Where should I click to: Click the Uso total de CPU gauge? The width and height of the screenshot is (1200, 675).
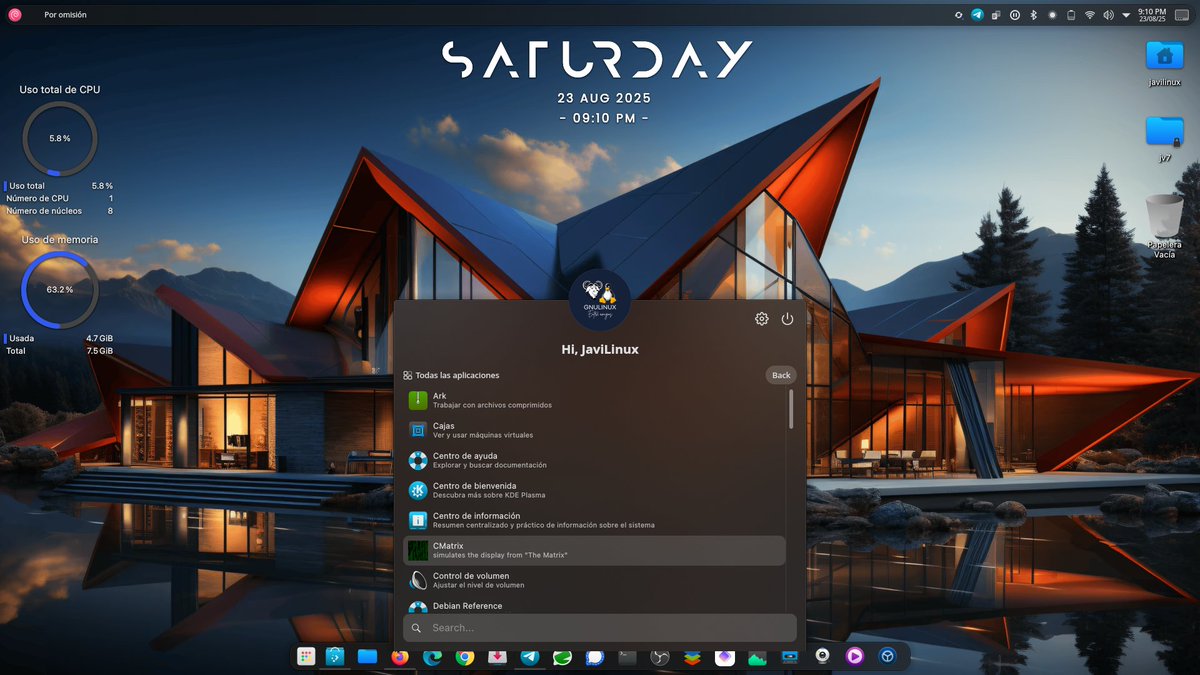click(60, 138)
